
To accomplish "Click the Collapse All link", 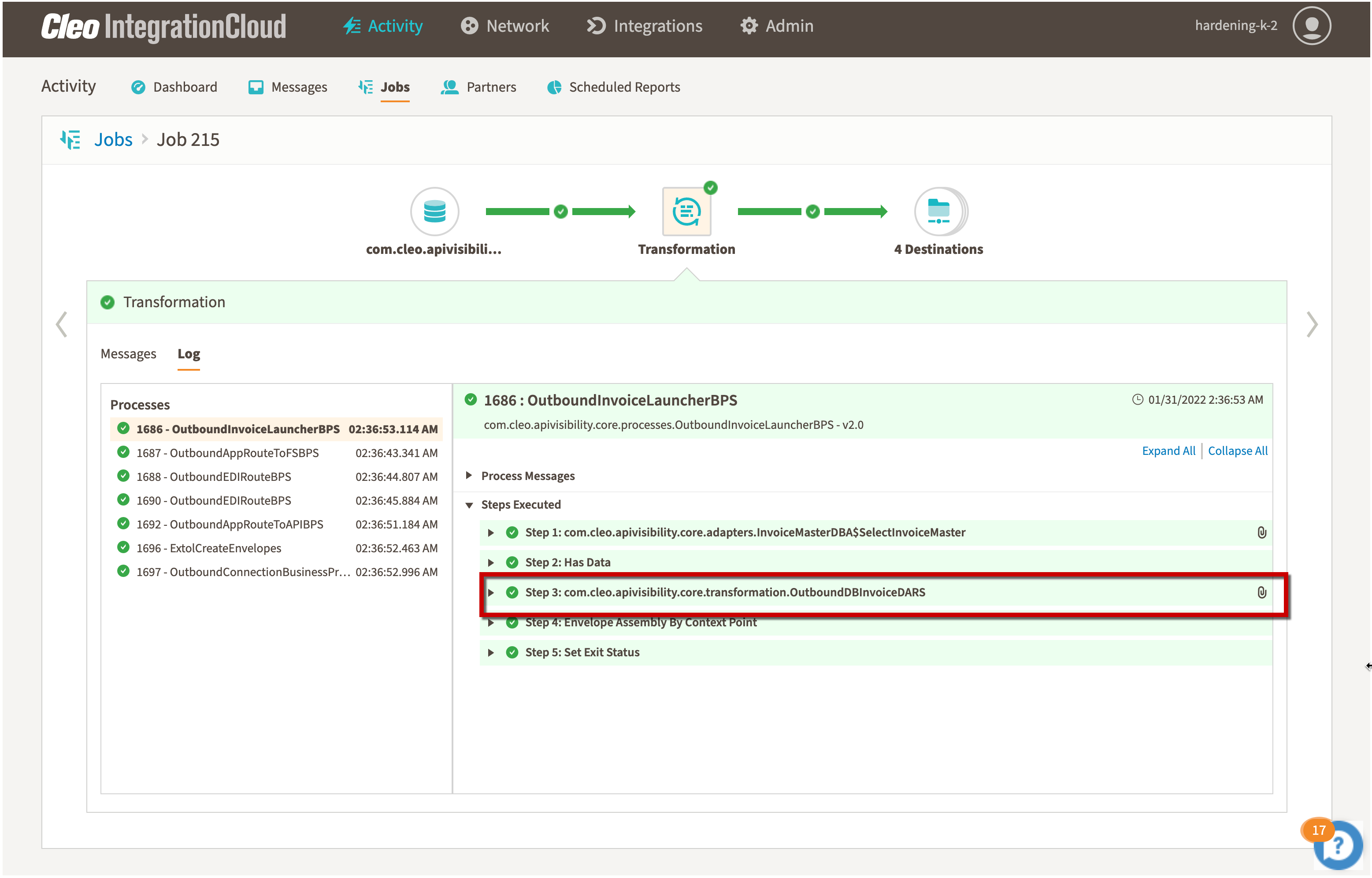I will tap(1238, 451).
